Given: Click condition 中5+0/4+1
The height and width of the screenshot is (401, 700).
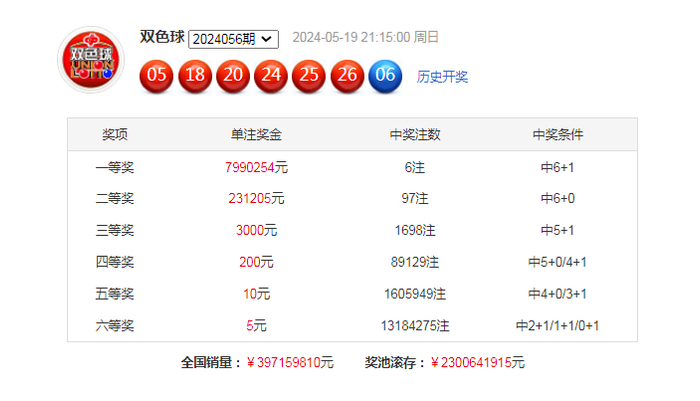Looking at the screenshot, I should tap(558, 262).
